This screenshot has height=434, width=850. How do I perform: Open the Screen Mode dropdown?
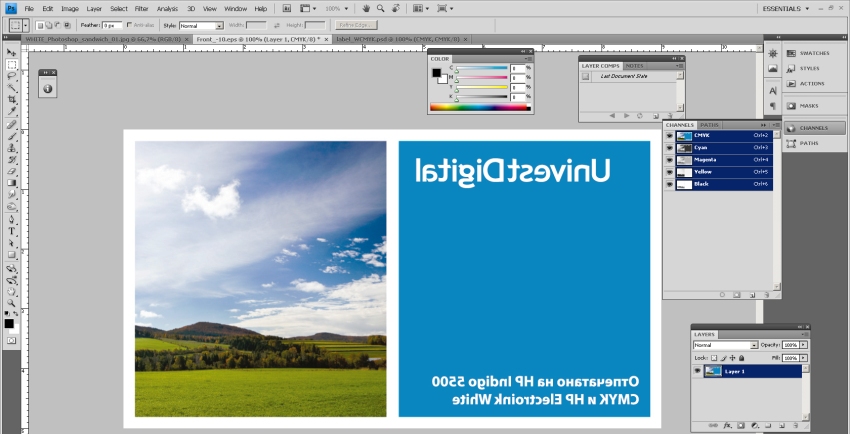coord(445,9)
